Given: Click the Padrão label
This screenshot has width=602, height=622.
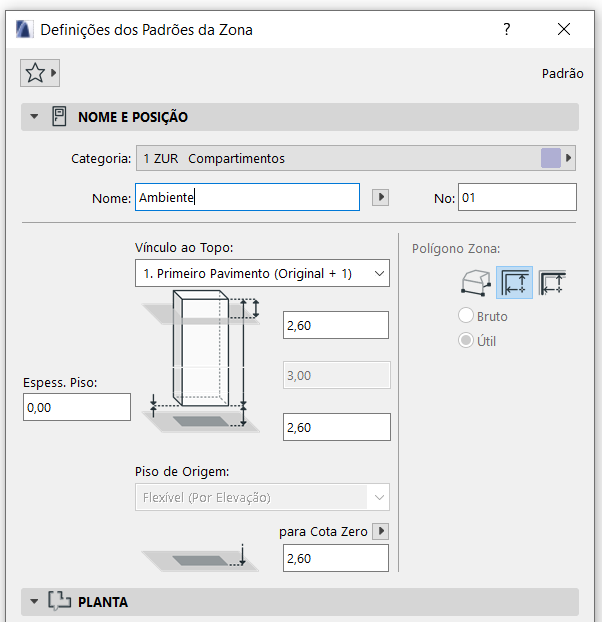Looking at the screenshot, I should click(562, 73).
